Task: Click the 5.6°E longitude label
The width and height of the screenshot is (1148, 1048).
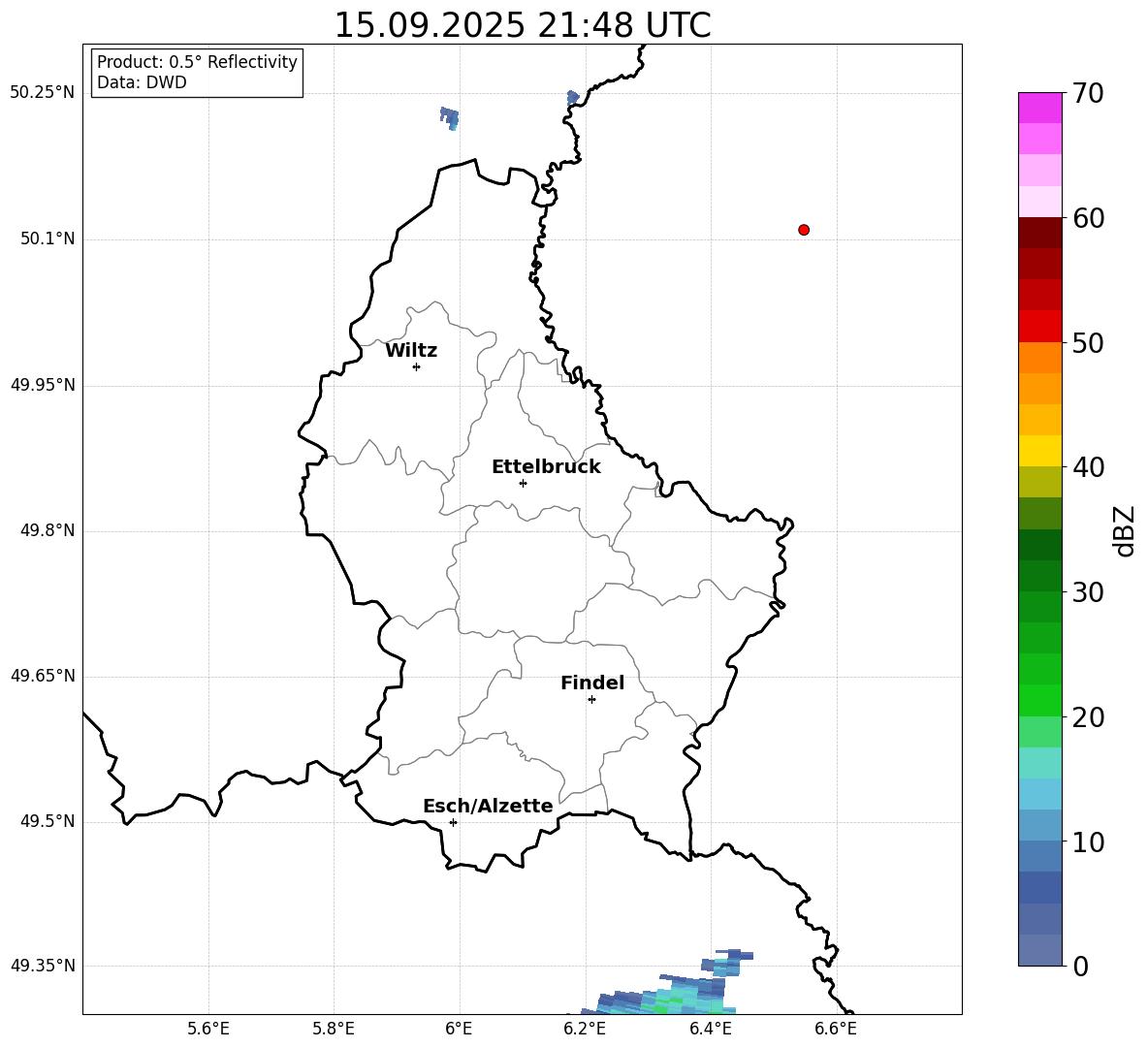Action: (x=208, y=1029)
